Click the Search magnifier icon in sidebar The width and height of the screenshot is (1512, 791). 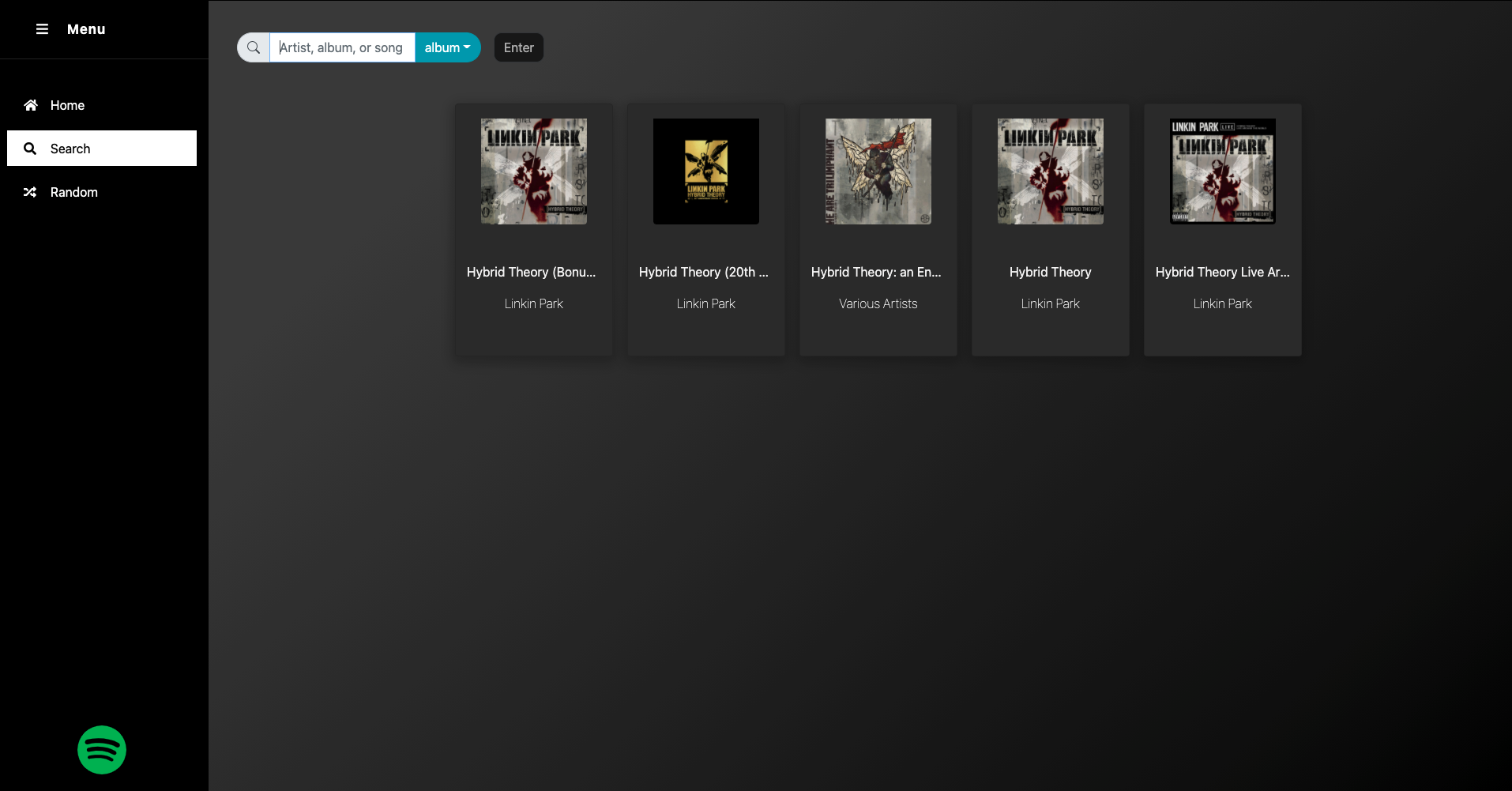click(x=30, y=149)
